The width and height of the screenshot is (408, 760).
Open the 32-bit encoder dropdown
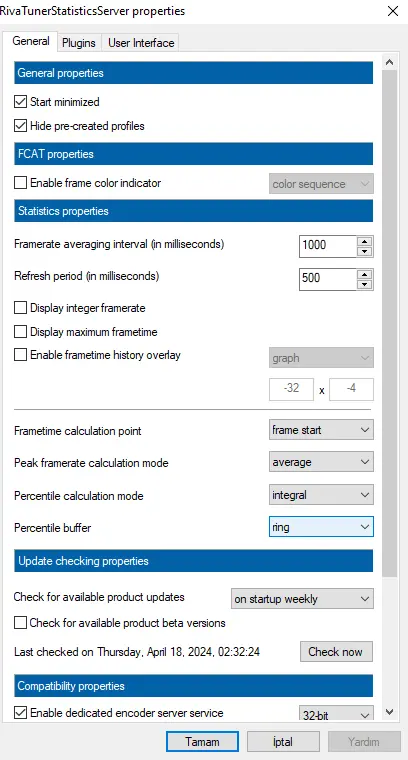tap(336, 713)
